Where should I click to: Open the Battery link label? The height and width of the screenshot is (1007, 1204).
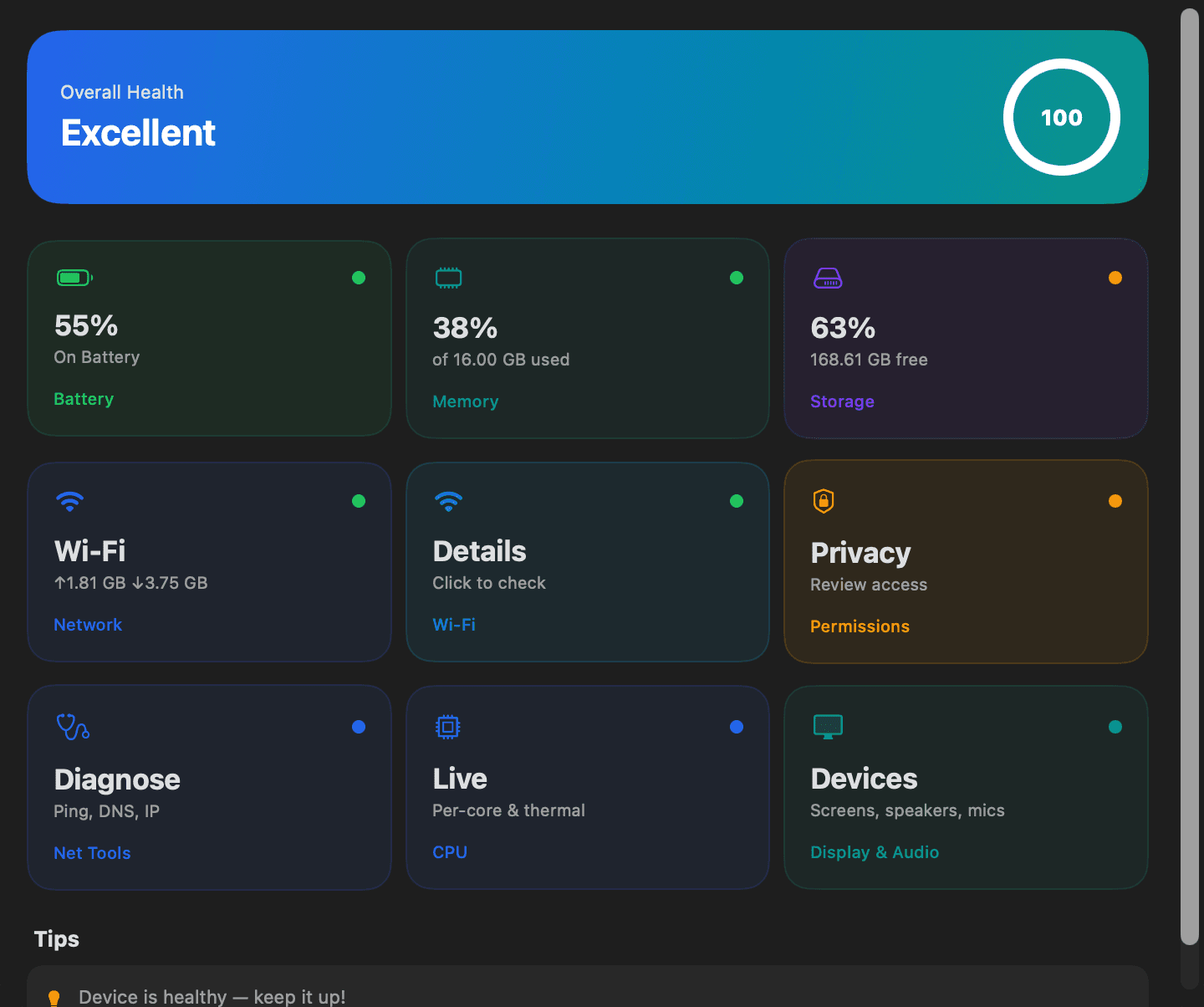click(x=84, y=399)
